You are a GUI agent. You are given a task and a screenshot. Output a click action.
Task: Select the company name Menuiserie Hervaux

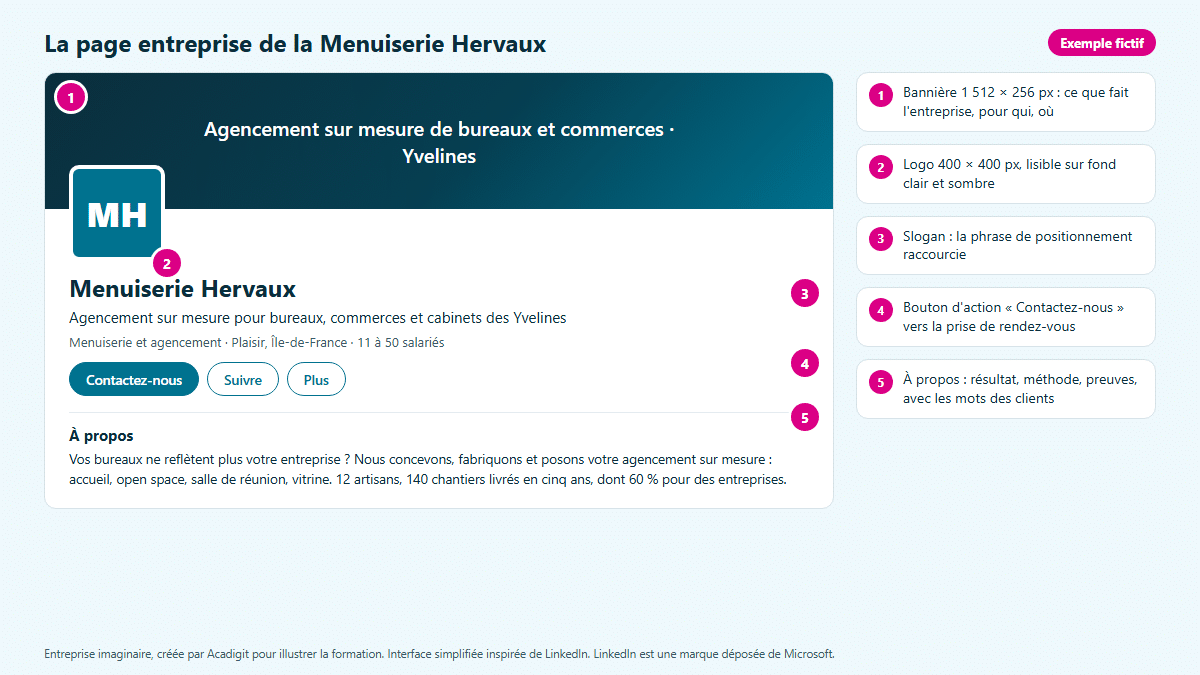pos(183,289)
